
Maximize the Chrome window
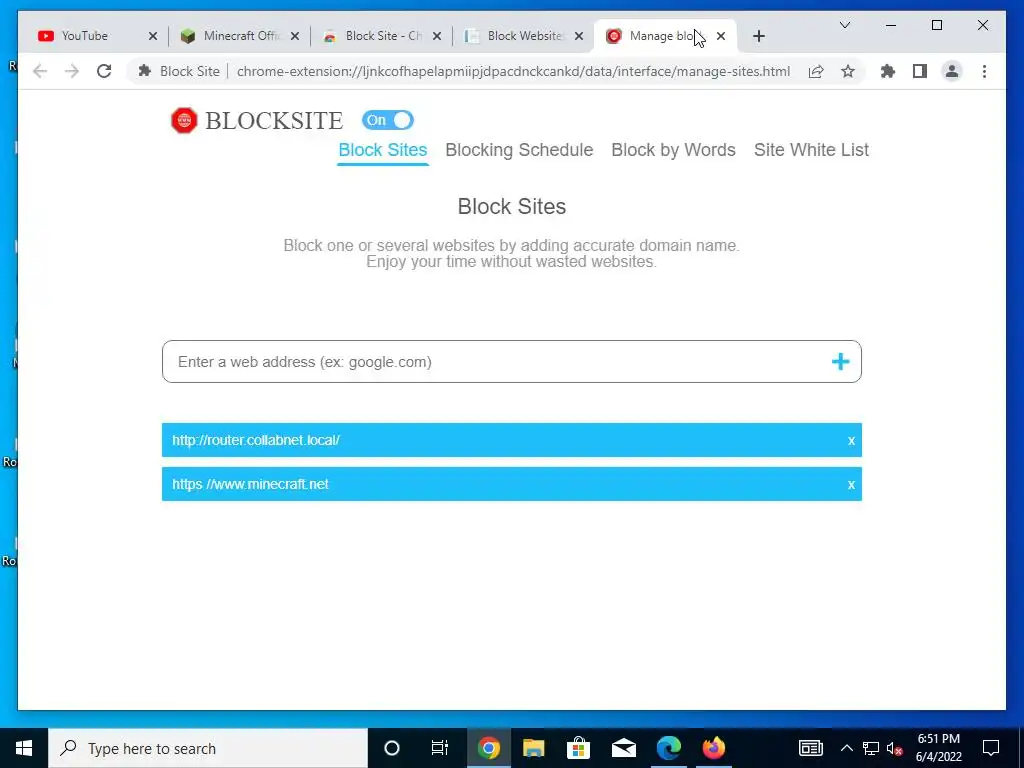tap(936, 25)
